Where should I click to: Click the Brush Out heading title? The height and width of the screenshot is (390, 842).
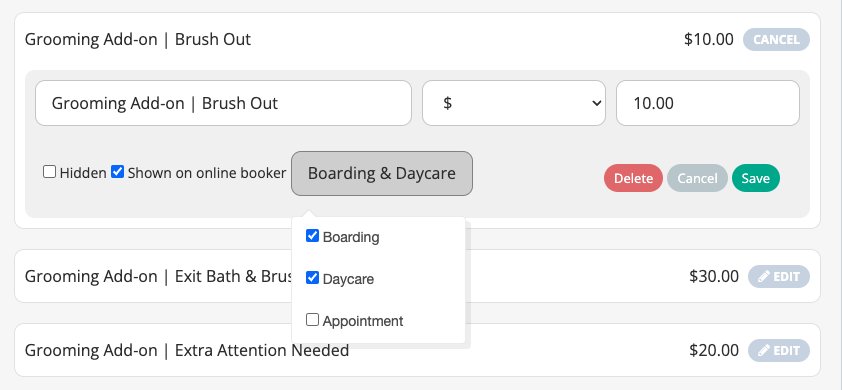tap(138, 40)
